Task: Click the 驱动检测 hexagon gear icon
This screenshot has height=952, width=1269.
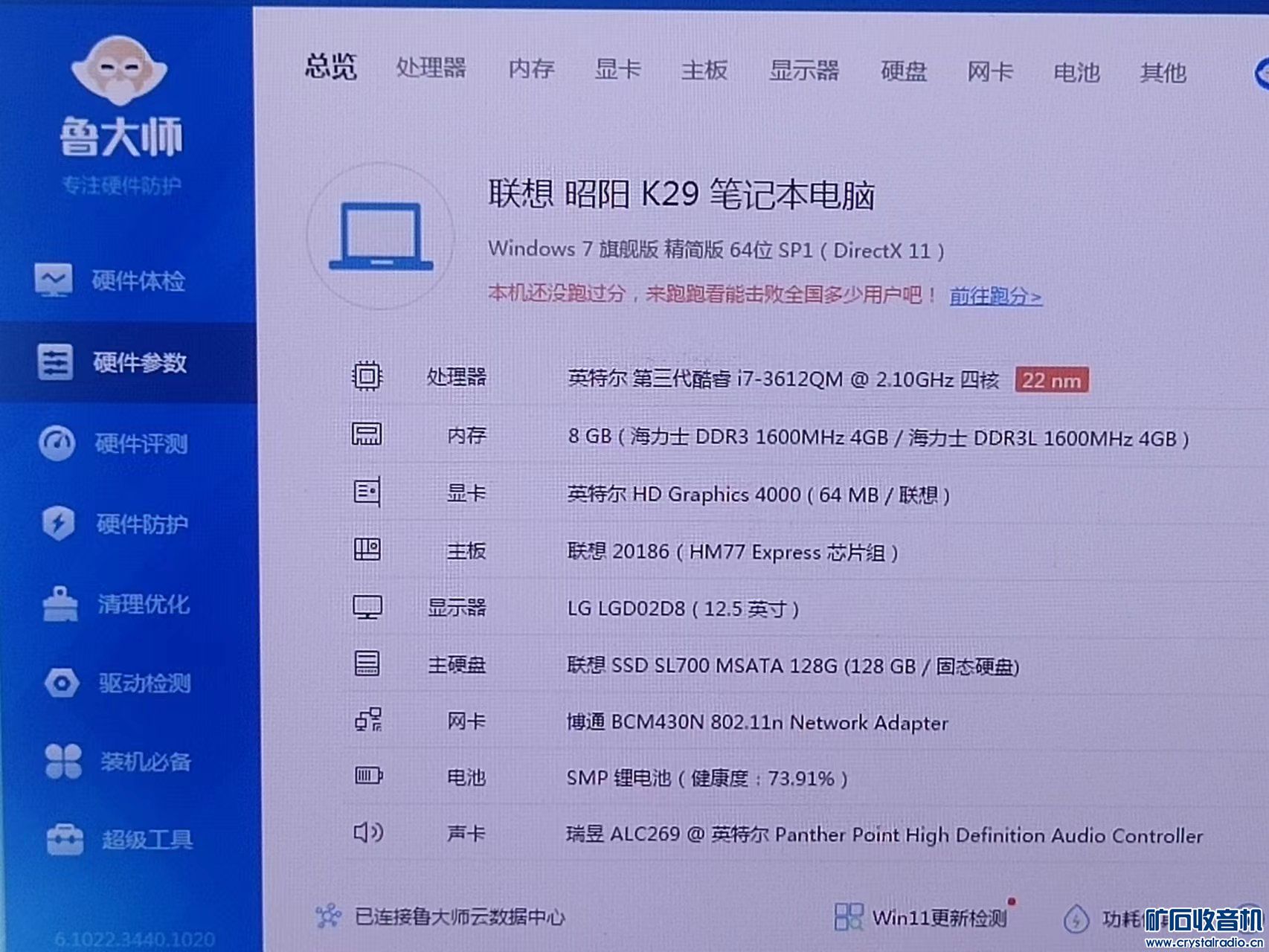Action: pos(62,682)
